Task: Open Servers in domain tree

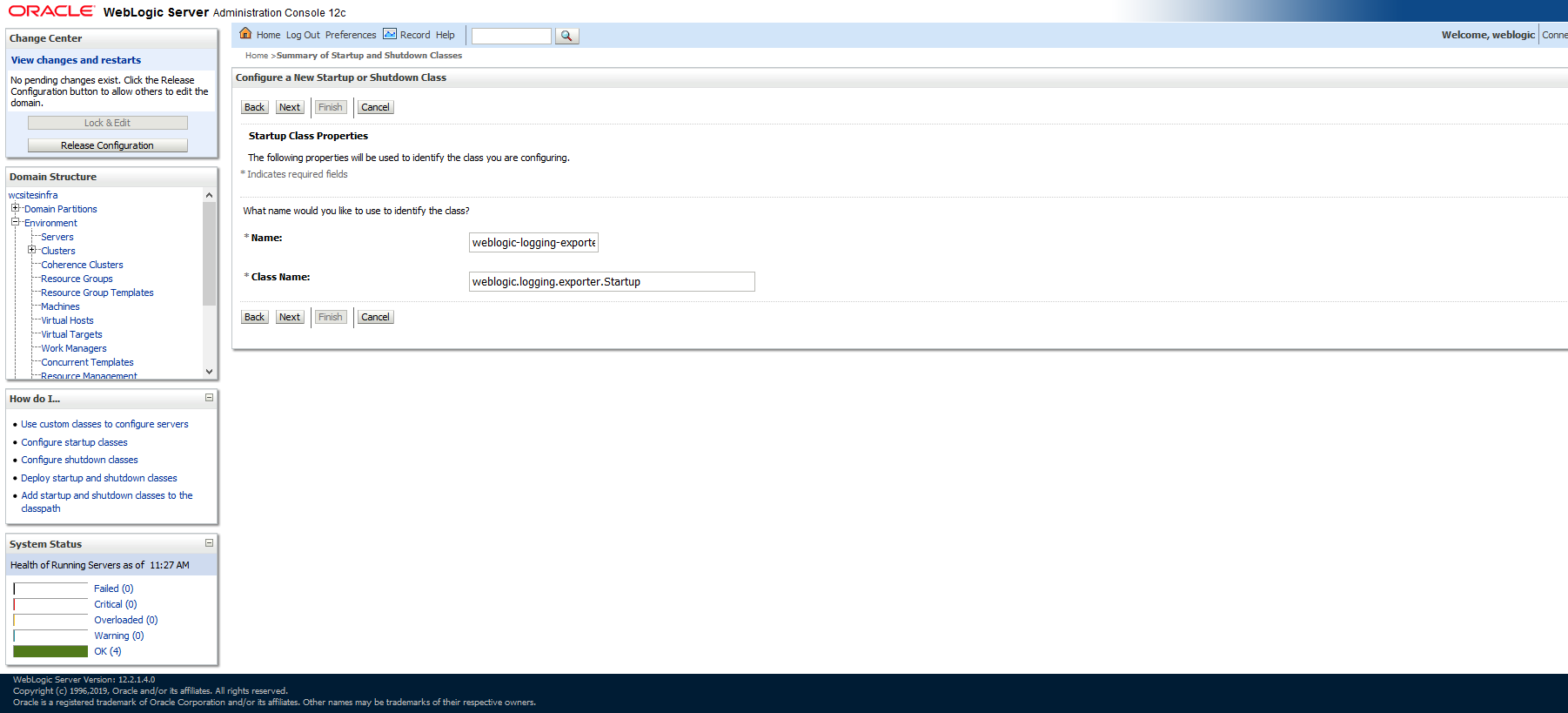Action: tap(57, 237)
